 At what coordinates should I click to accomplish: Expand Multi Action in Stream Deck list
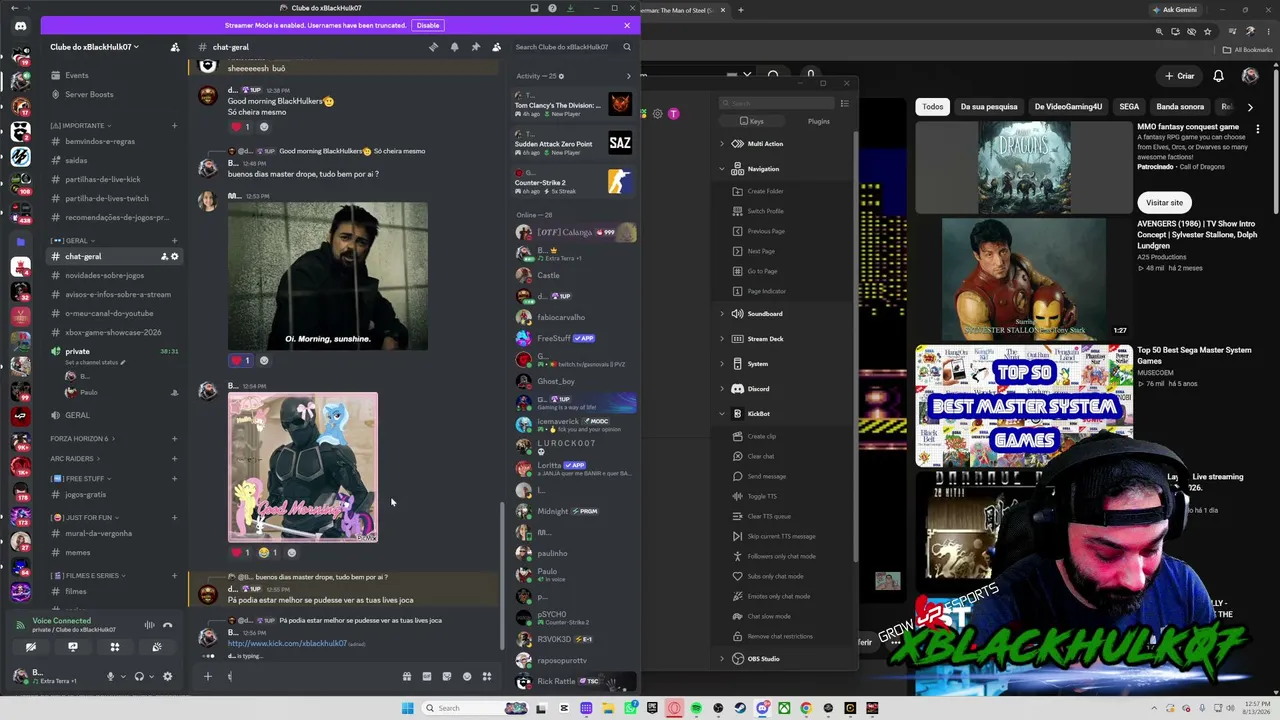coord(722,144)
